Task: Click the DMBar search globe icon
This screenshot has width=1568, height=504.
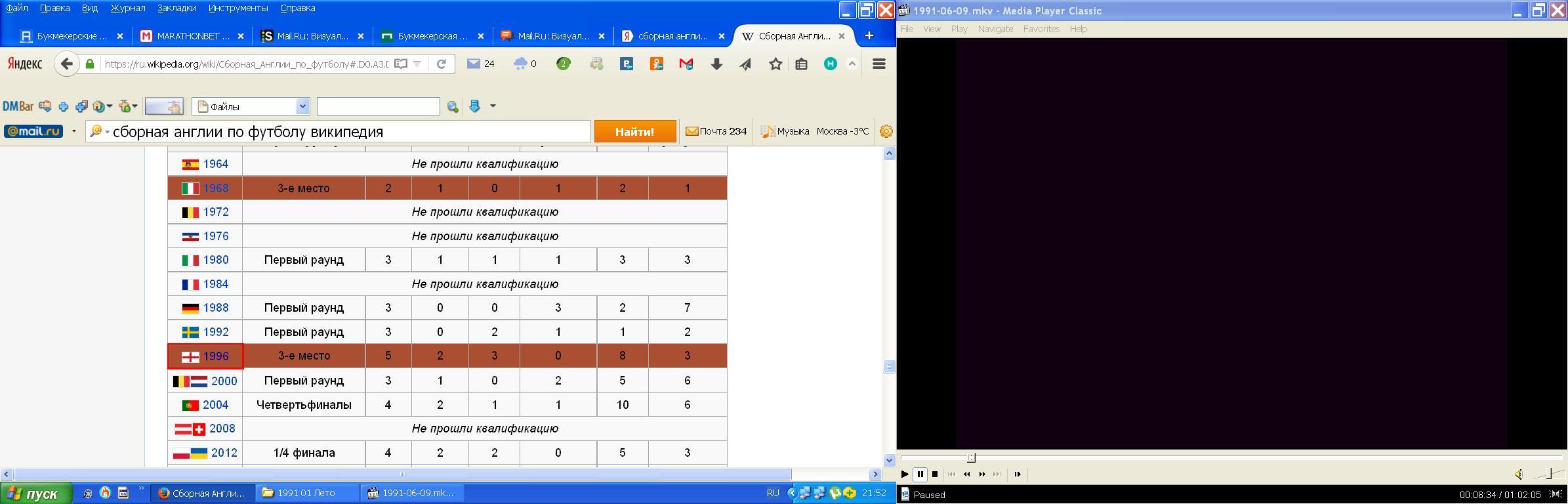Action: 452,106
